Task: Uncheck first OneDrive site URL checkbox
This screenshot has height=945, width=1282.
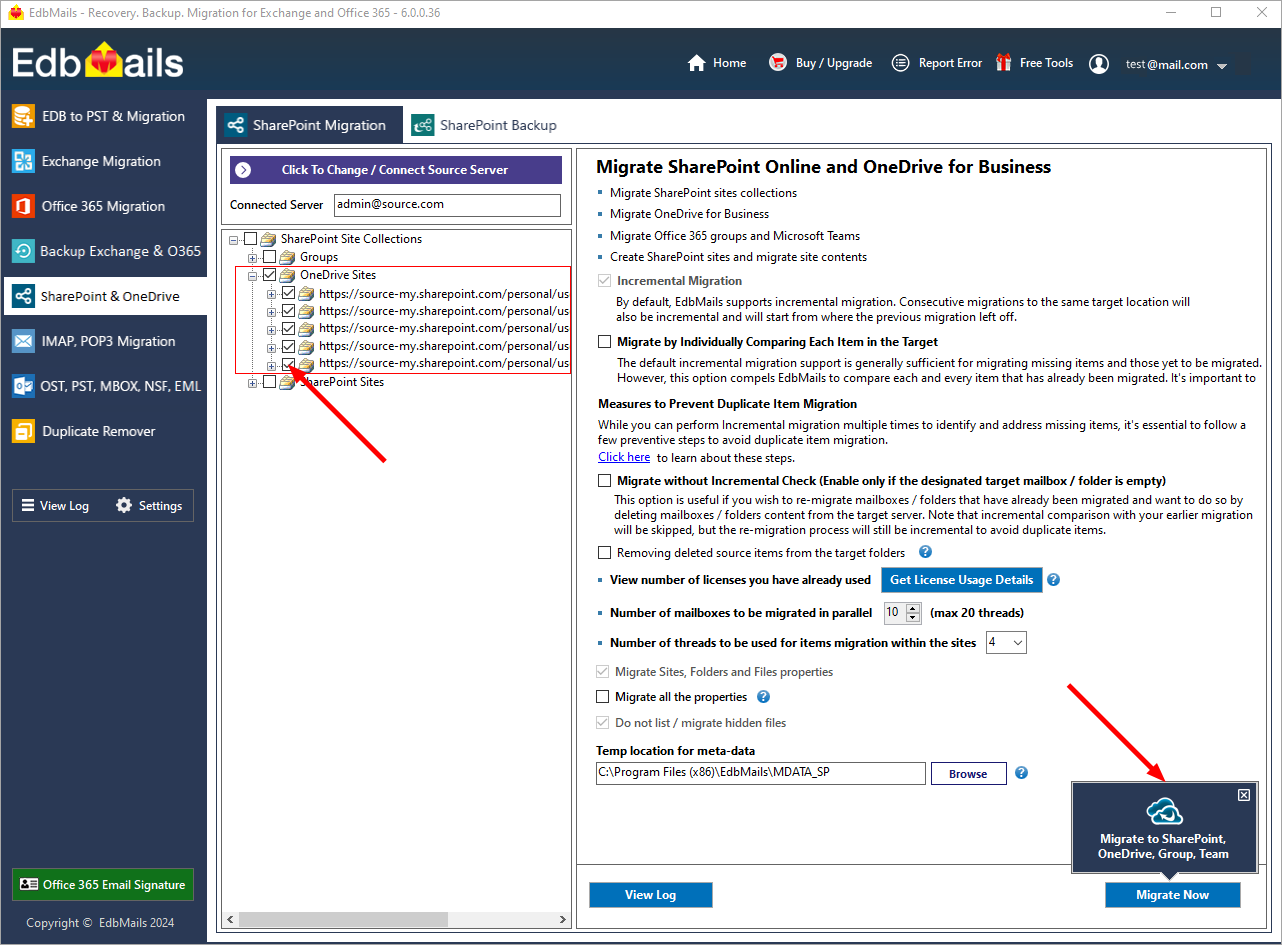Action: (x=289, y=293)
